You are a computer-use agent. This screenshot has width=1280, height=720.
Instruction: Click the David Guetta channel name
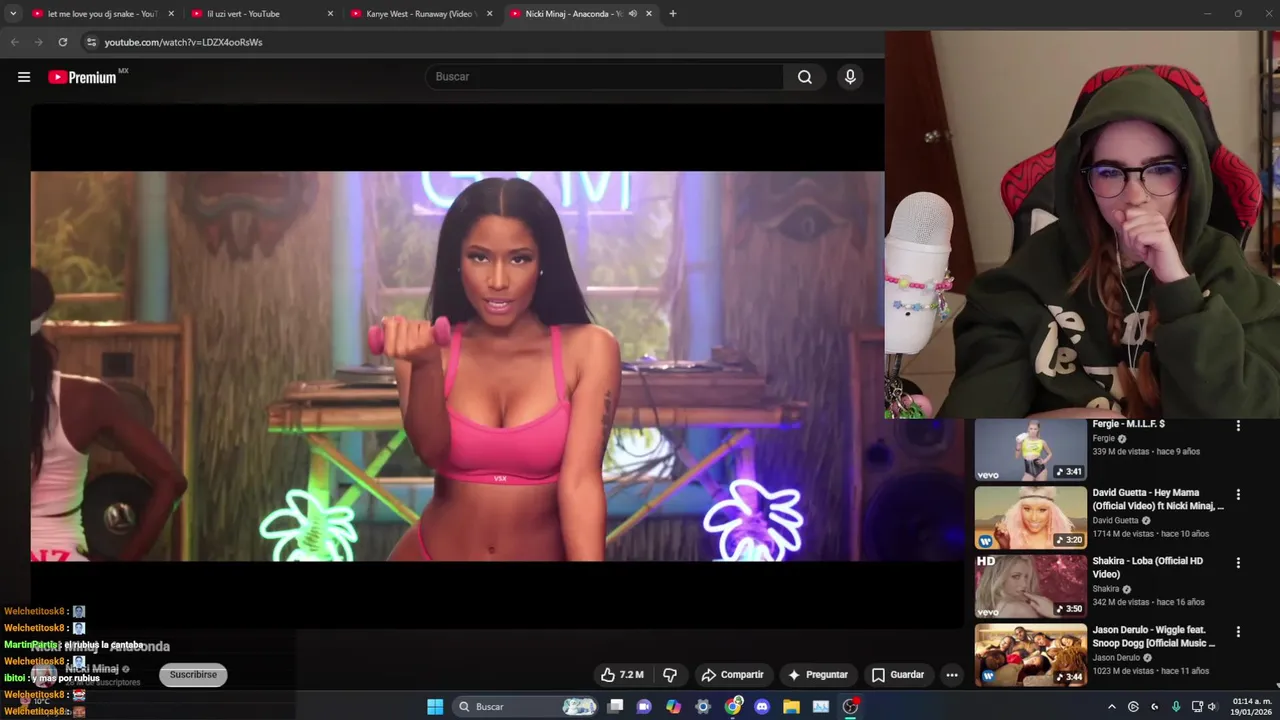coord(1115,520)
